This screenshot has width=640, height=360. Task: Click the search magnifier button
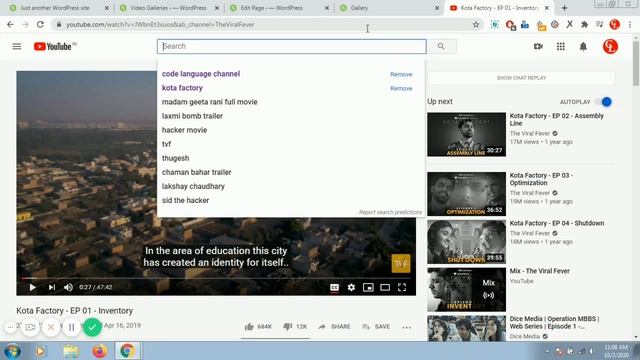click(x=441, y=47)
